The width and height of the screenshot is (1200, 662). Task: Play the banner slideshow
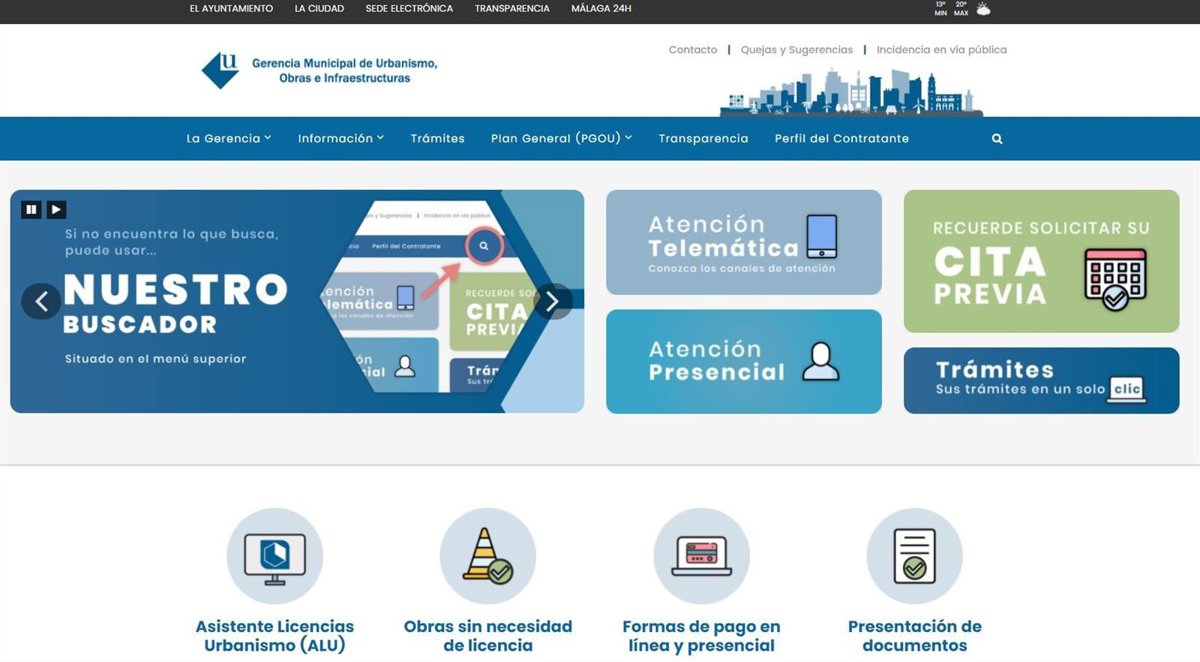[56, 209]
